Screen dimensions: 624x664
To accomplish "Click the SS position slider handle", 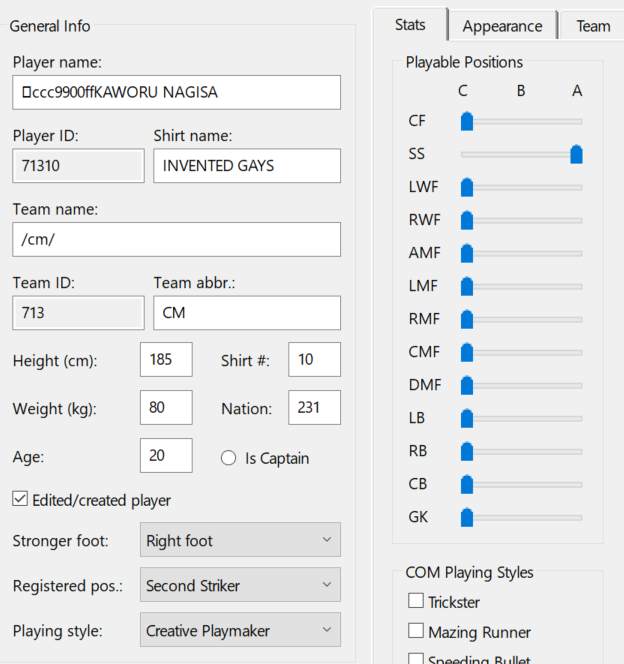I will tap(576, 154).
